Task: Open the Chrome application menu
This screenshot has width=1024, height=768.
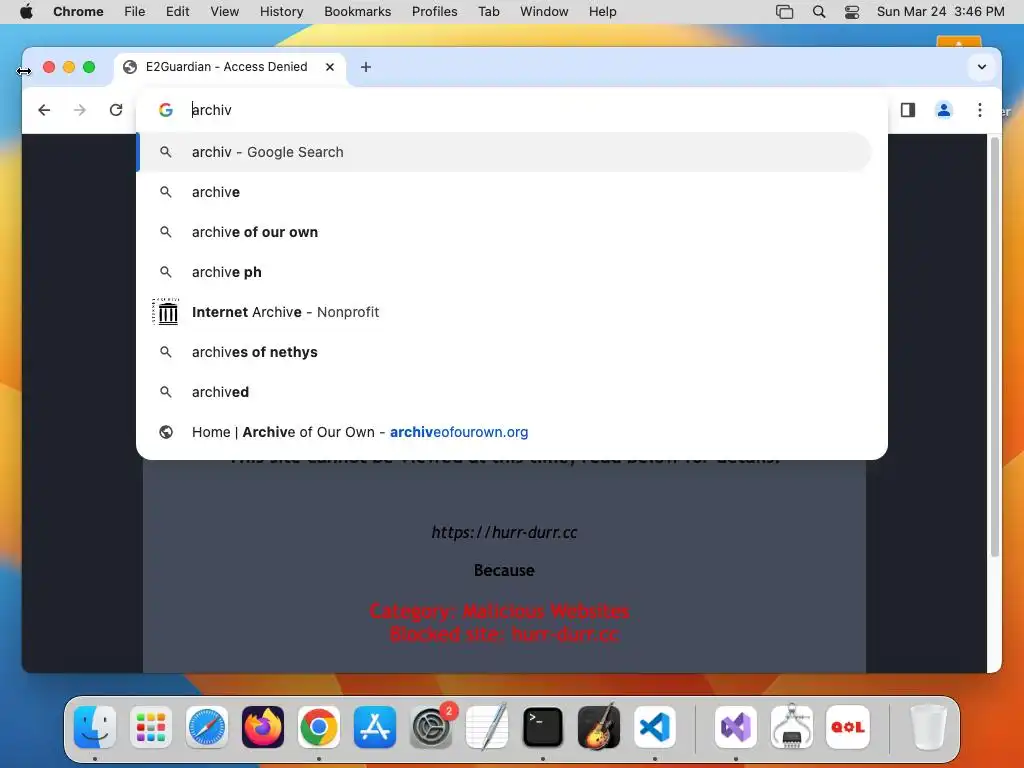Action: click(x=78, y=12)
